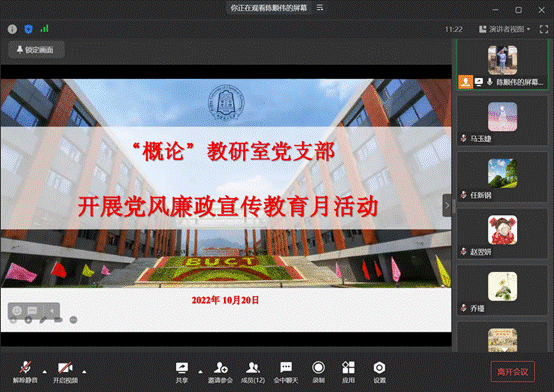Open the invite participants (邀请参会) icon
Viewport: 554px width, 392px height.
[x=220, y=372]
